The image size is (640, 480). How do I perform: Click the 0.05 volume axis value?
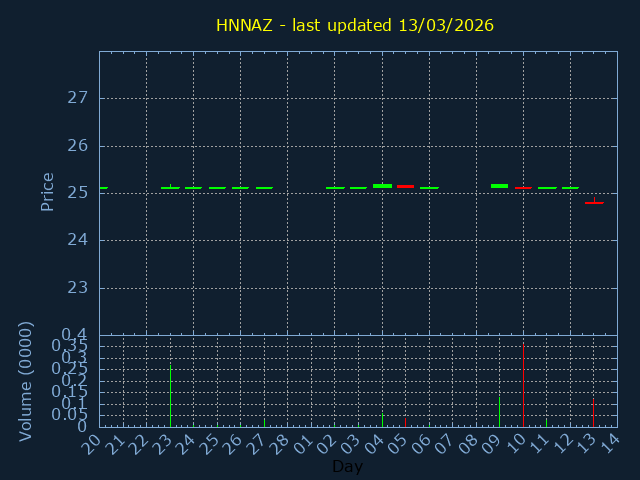(x=69, y=415)
